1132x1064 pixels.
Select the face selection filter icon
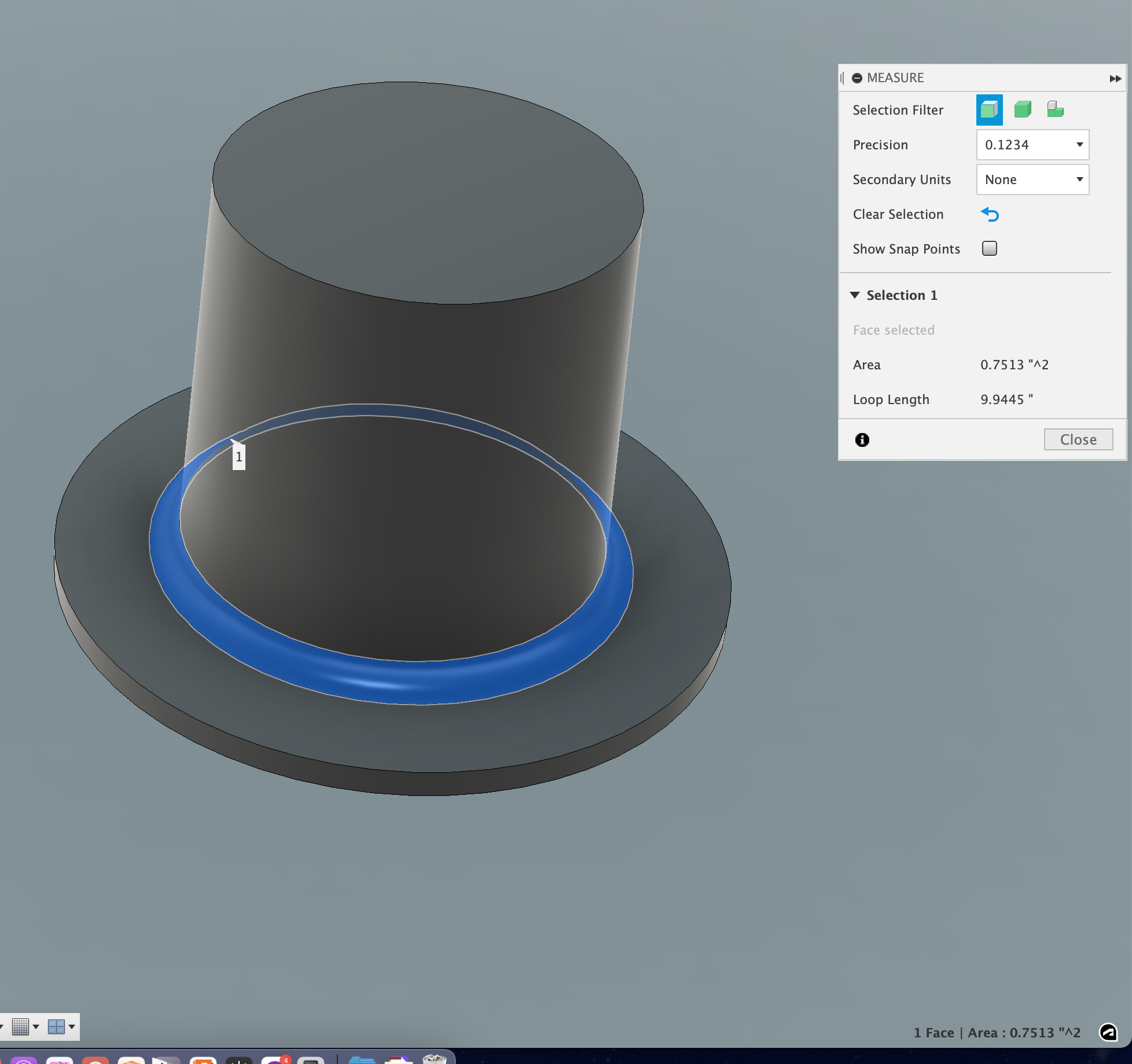pyautogui.click(x=989, y=109)
